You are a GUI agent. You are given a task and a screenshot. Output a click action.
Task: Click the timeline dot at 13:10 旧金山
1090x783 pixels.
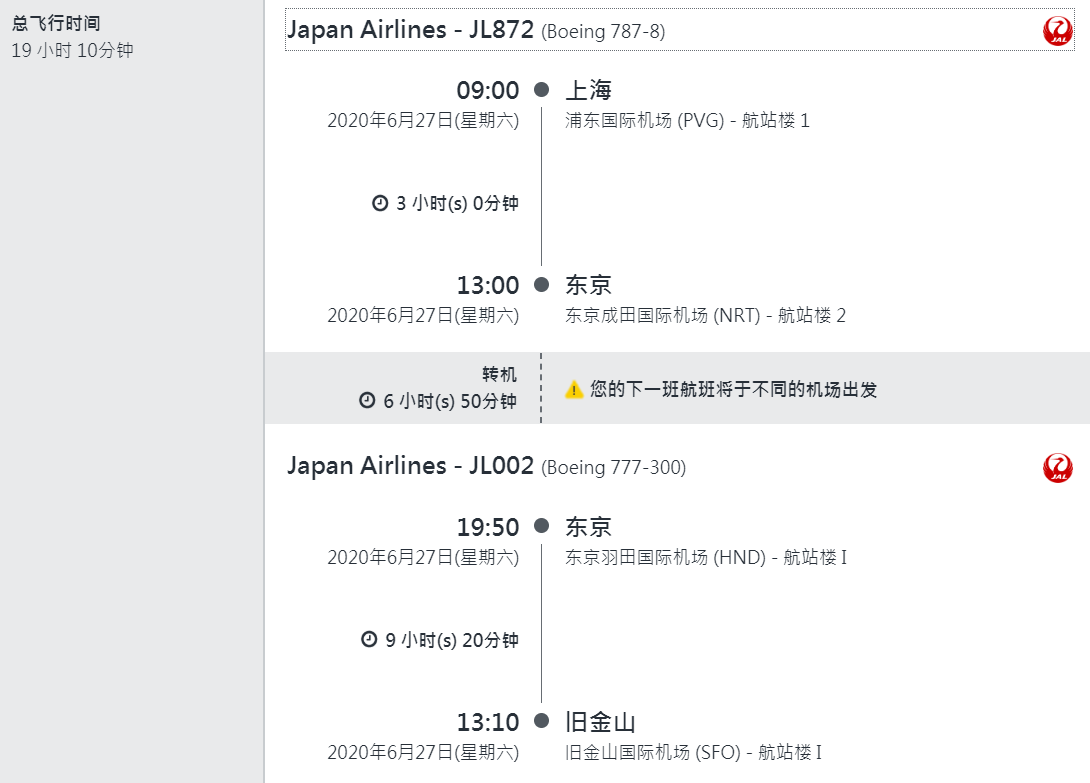click(542, 721)
